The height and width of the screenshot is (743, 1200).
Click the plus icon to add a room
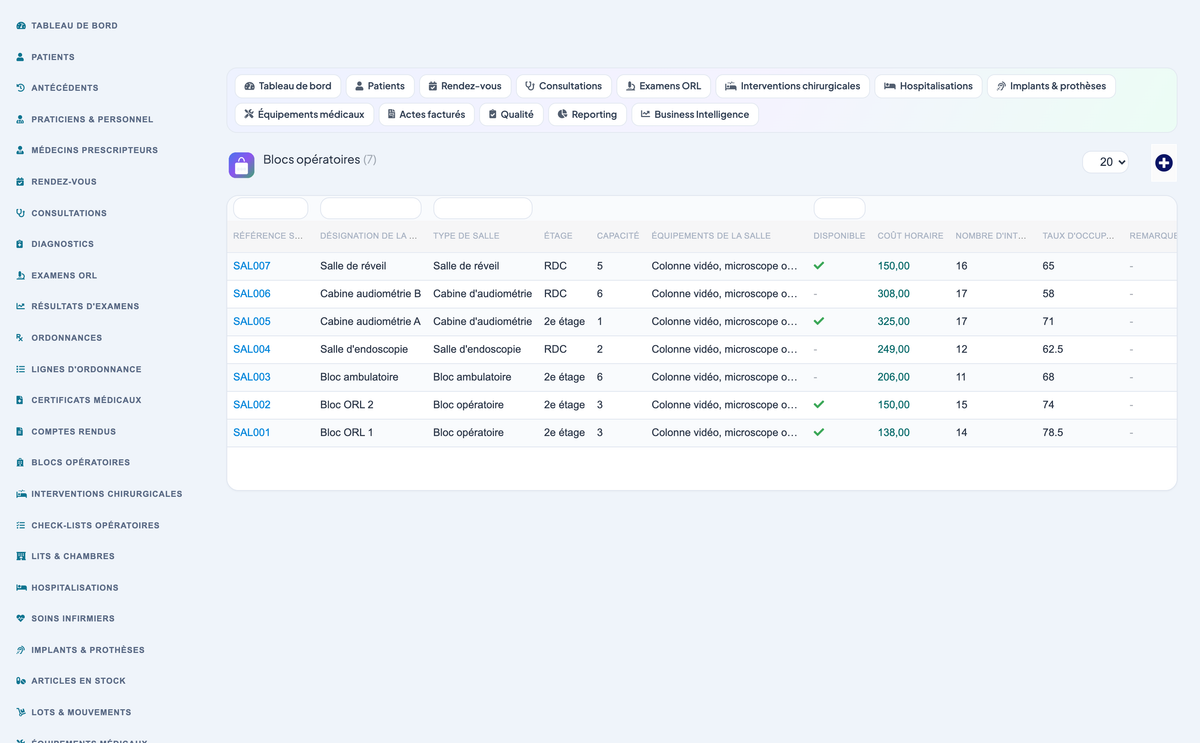1163,162
